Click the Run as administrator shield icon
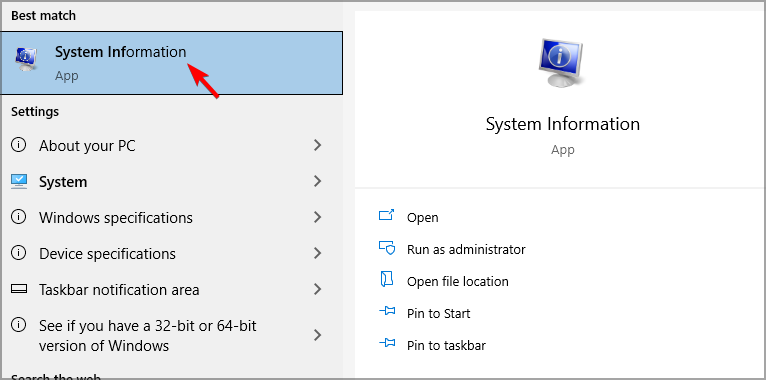The height and width of the screenshot is (380, 766). pyautogui.click(x=386, y=248)
